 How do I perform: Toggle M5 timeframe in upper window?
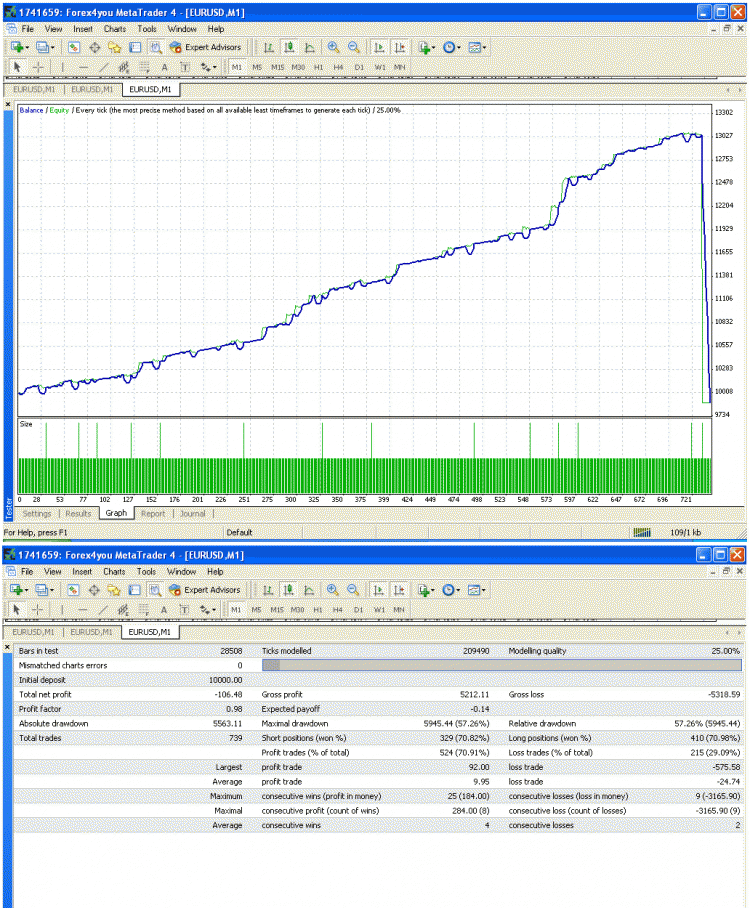point(257,67)
